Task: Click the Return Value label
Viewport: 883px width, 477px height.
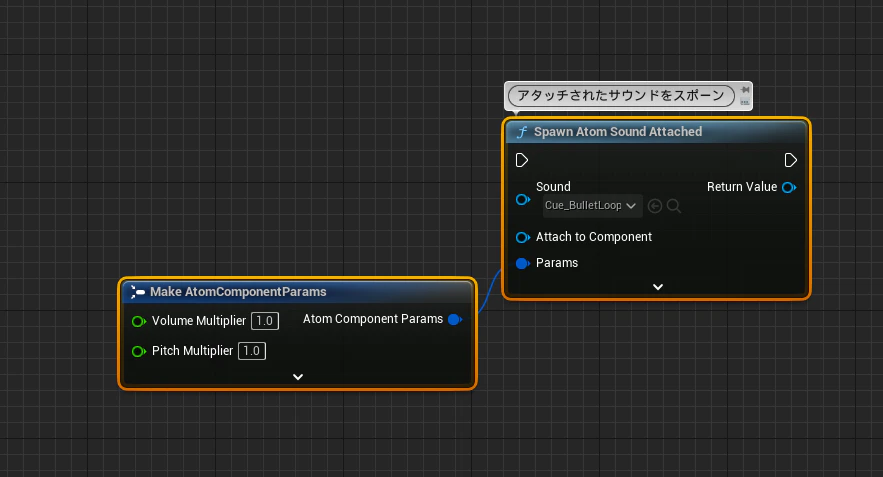Action: tap(742, 187)
